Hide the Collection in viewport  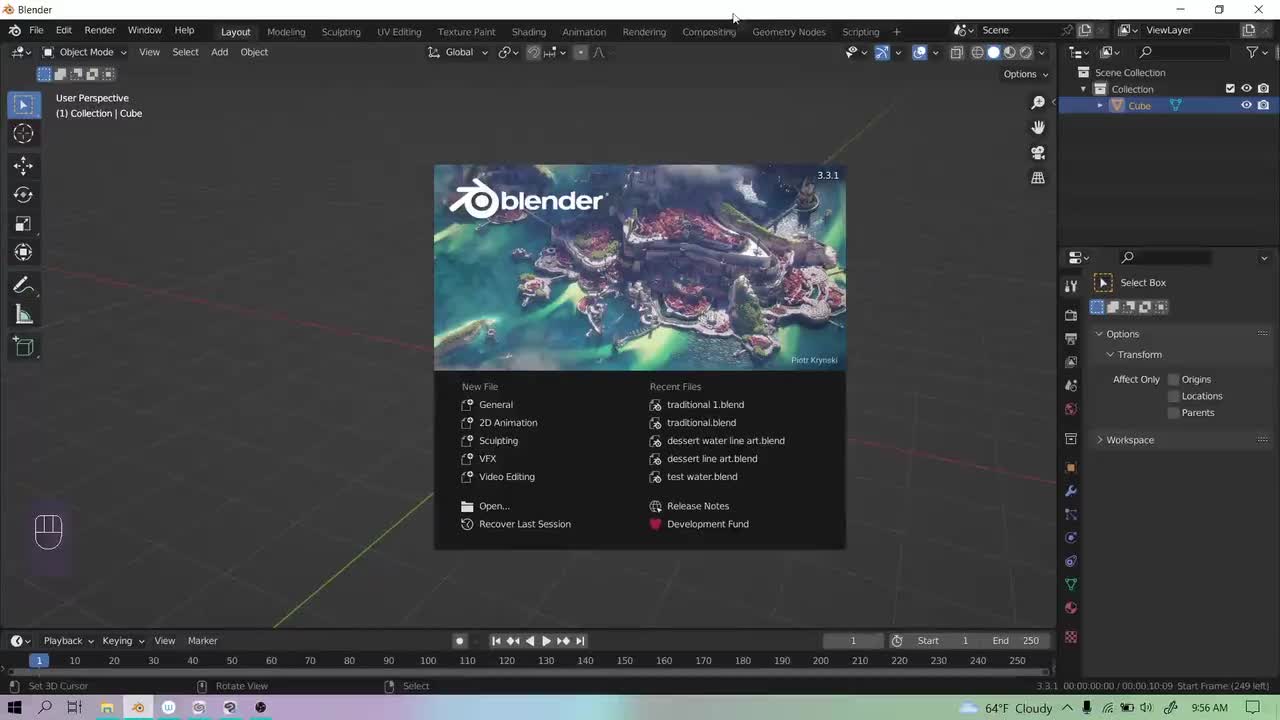(x=1246, y=89)
